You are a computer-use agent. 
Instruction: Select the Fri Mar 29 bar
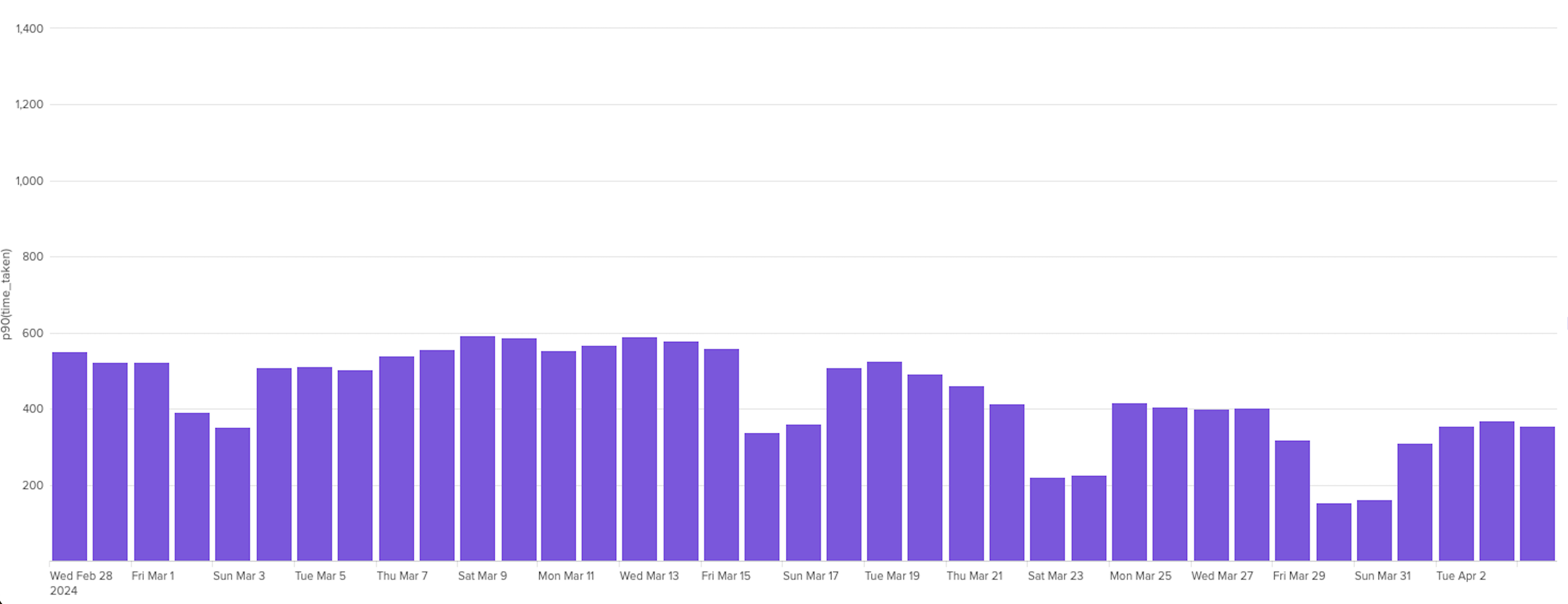1292,501
